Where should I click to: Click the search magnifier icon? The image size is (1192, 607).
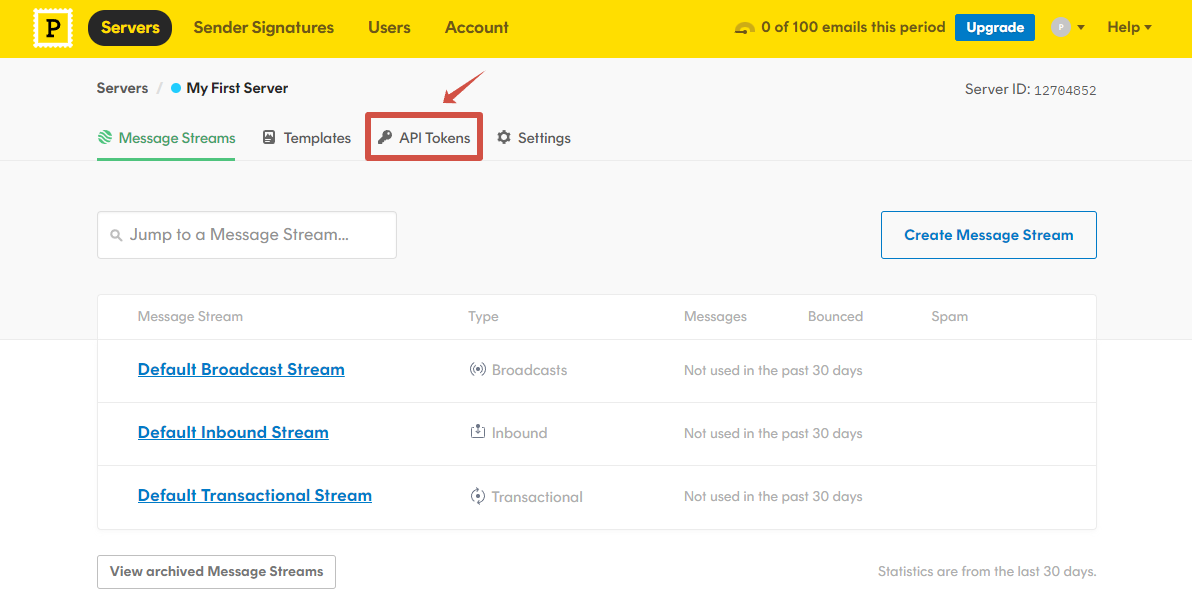[116, 236]
